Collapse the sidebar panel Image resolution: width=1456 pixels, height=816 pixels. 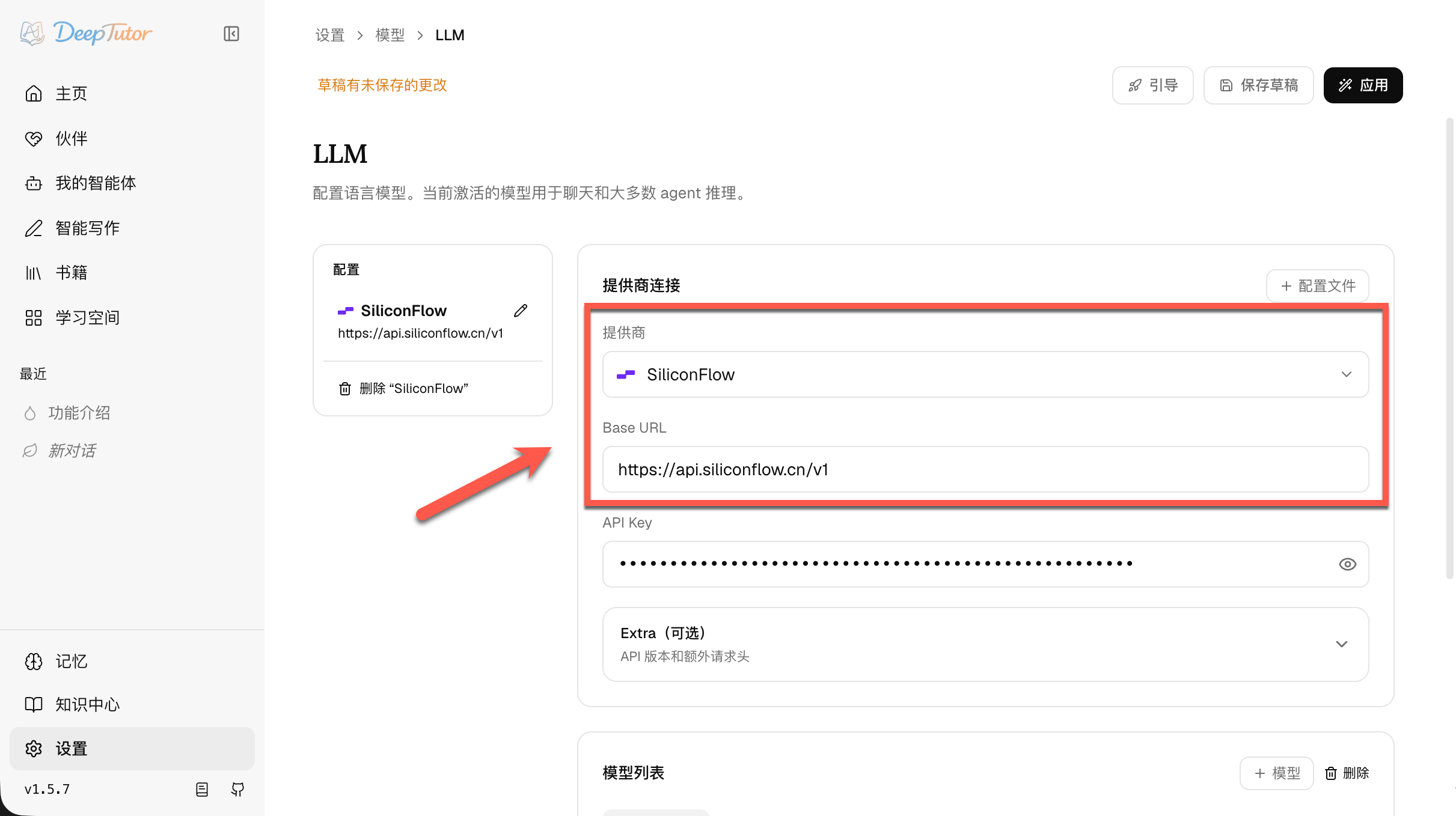[231, 34]
